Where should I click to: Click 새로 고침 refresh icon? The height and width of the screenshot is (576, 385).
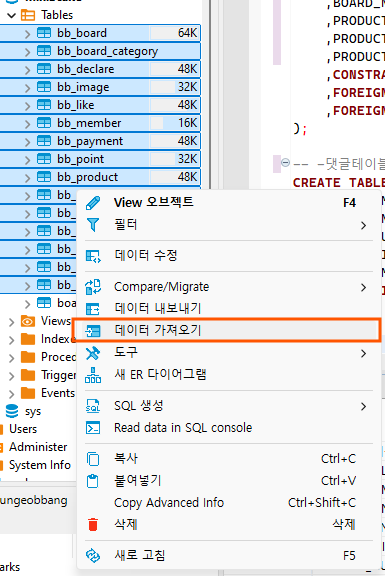point(93,555)
